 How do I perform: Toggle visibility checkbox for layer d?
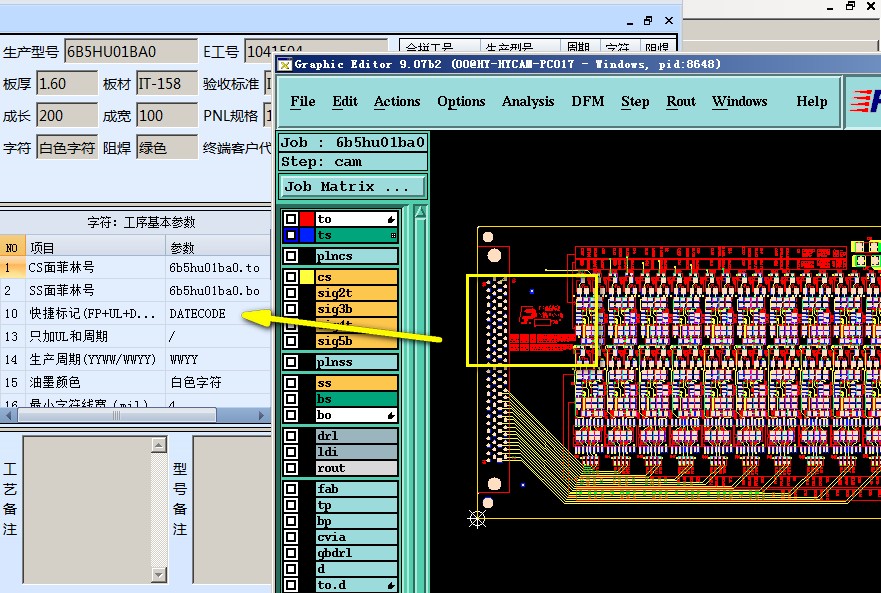pyautogui.click(x=291, y=568)
